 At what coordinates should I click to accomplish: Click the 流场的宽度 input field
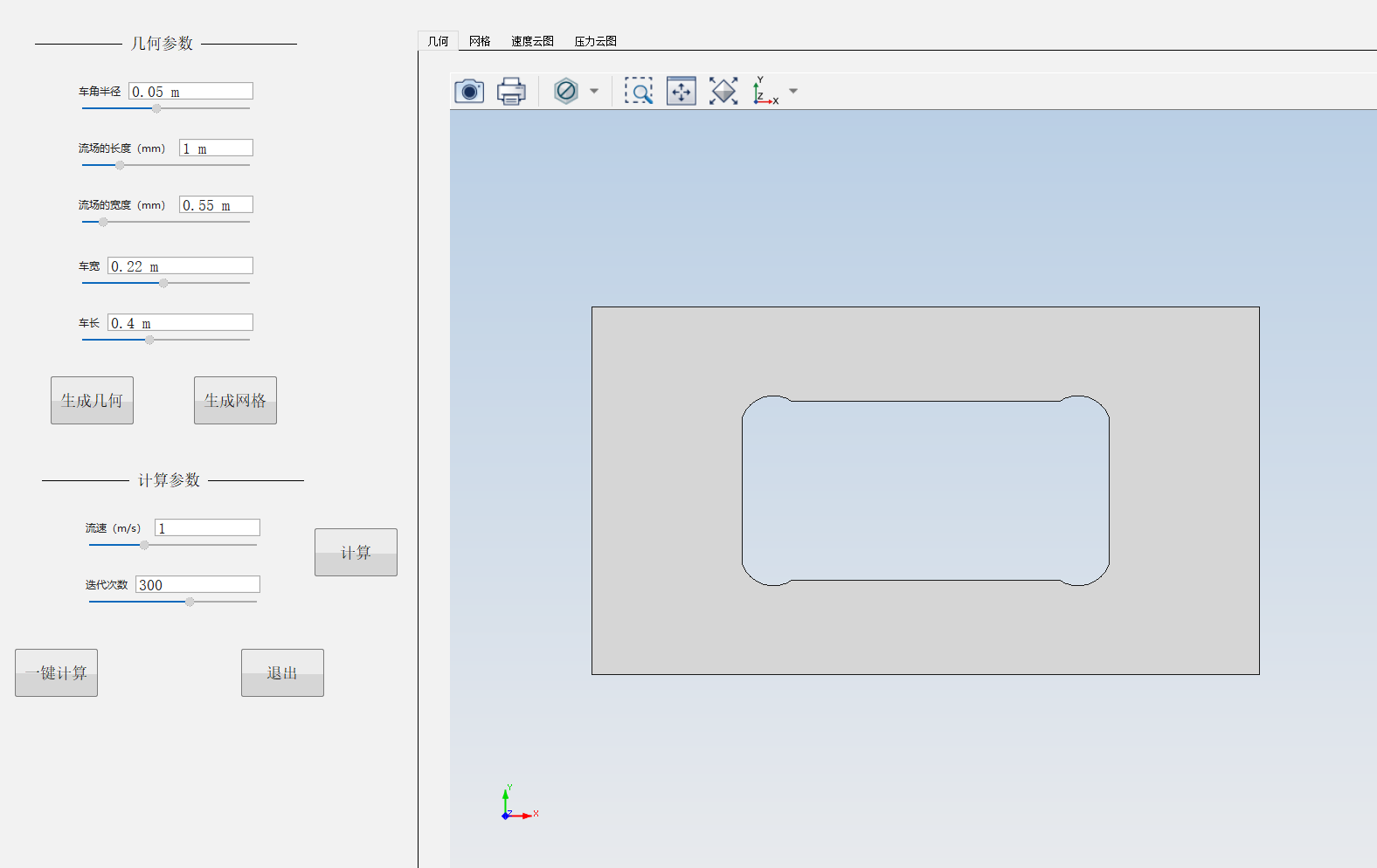coord(216,204)
